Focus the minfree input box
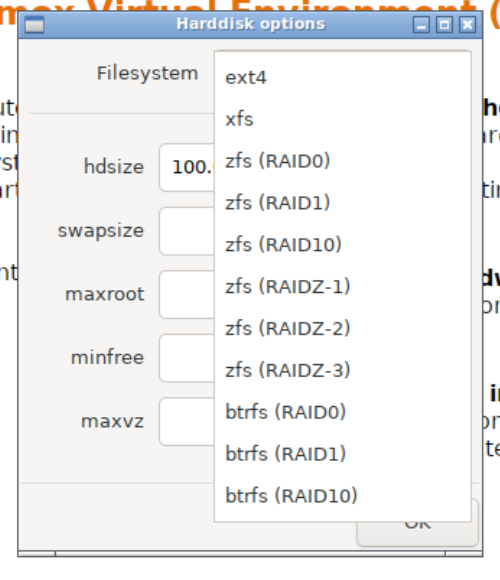This screenshot has width=500, height=580. pos(187,358)
